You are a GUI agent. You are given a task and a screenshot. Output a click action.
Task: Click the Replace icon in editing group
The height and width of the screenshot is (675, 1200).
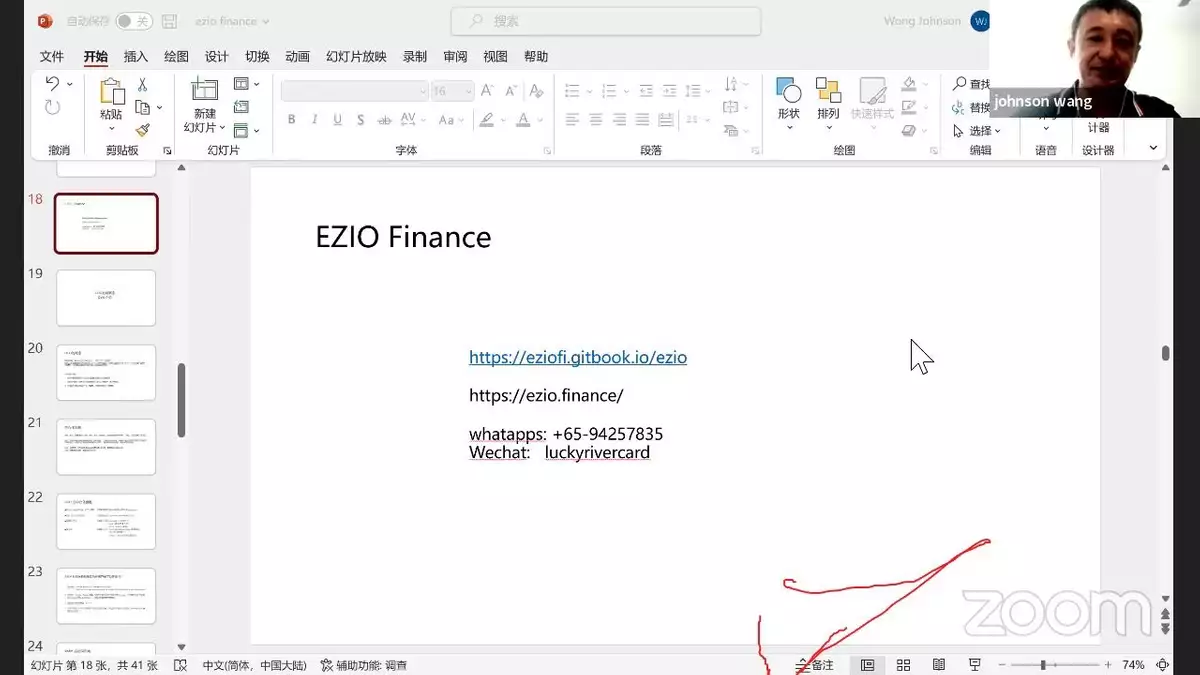(x=960, y=108)
